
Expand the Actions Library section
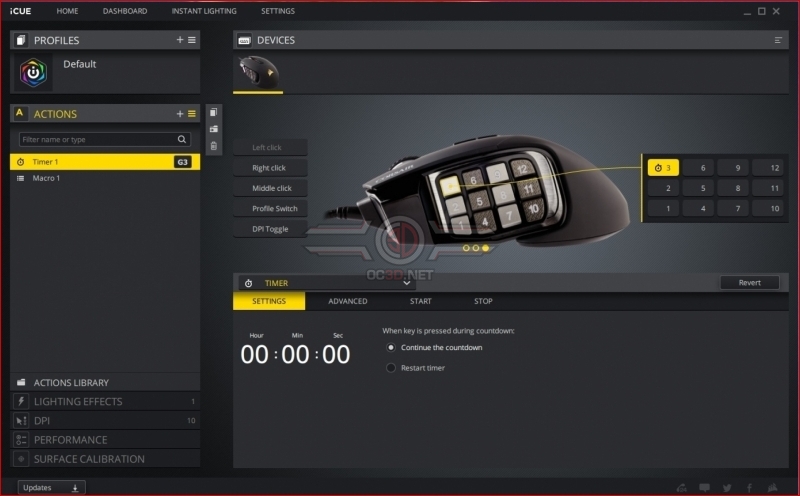tap(105, 383)
